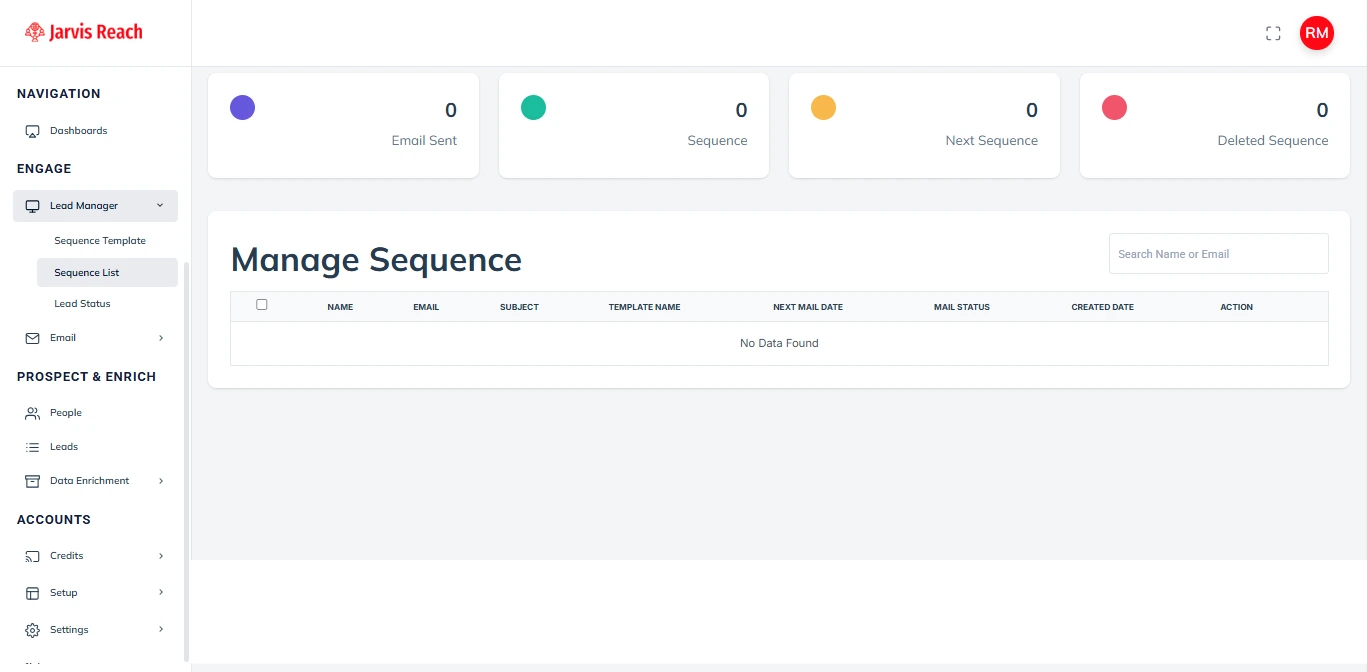Image resolution: width=1367 pixels, height=672 pixels.
Task: Click the Credits menu label
Action: tap(67, 556)
